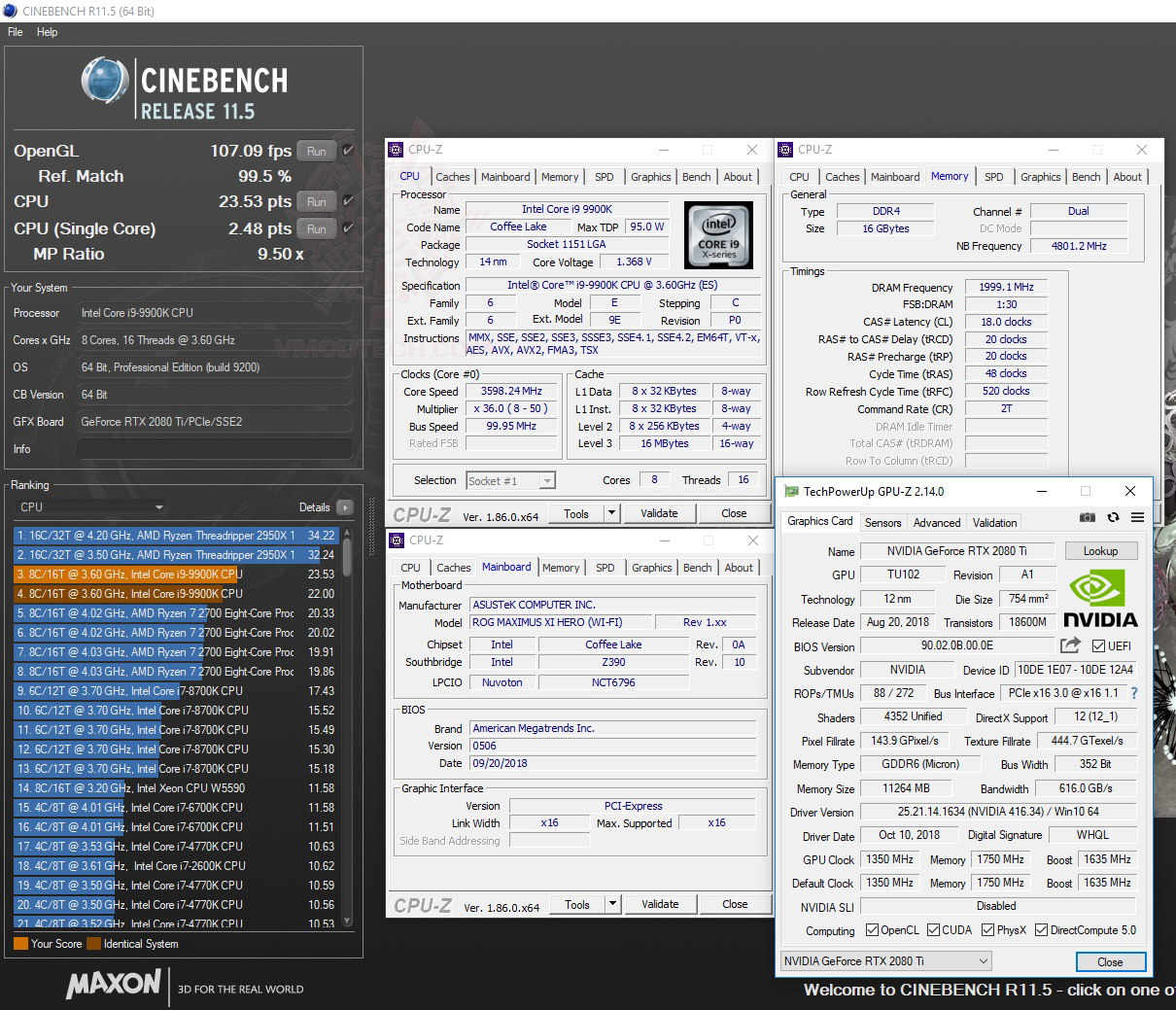Click the BIOS Version value 90.02.0B.00.0E
The height and width of the screenshot is (1010, 1176).
tap(959, 645)
